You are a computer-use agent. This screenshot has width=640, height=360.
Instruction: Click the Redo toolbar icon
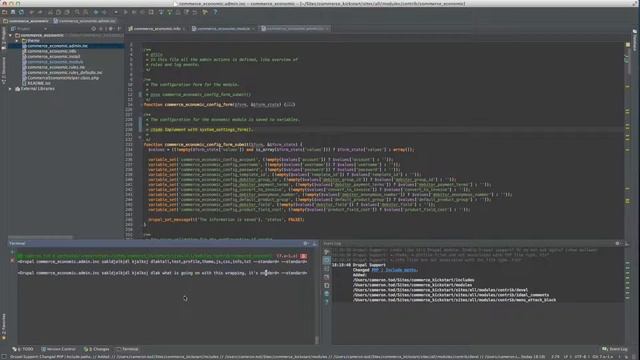tap(40, 12)
